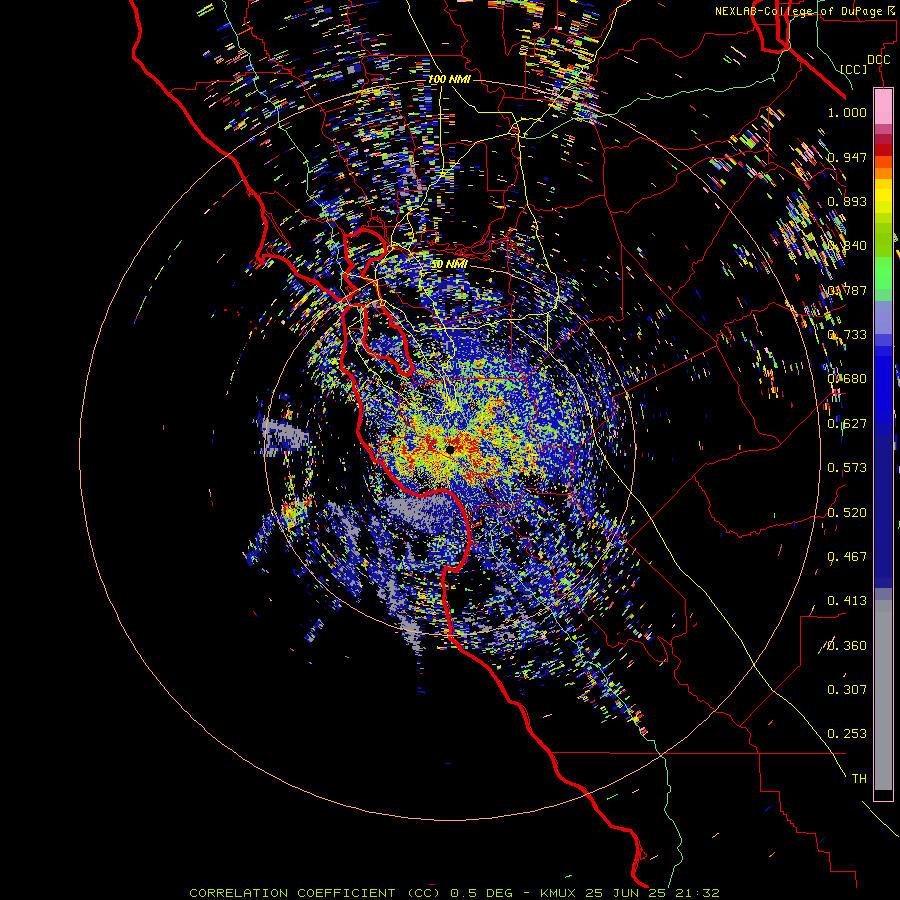Click the 50 NMI range ring label
Viewport: 900px width, 900px height.
coord(449,264)
